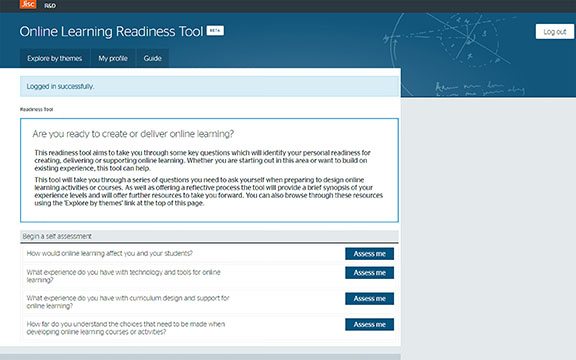Select question 'How would online learning affect you and your students?'

pos(109,253)
